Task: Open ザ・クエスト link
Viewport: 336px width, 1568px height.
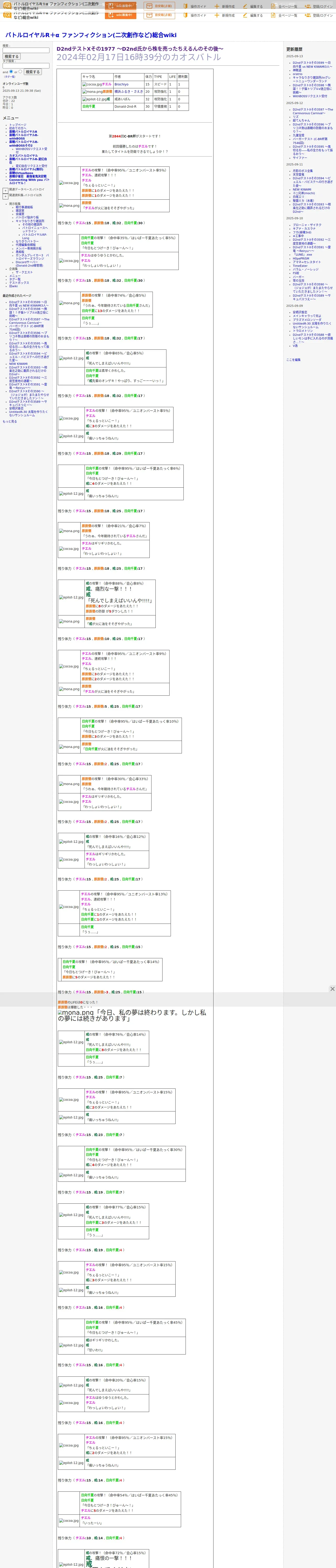Action: click(24, 273)
